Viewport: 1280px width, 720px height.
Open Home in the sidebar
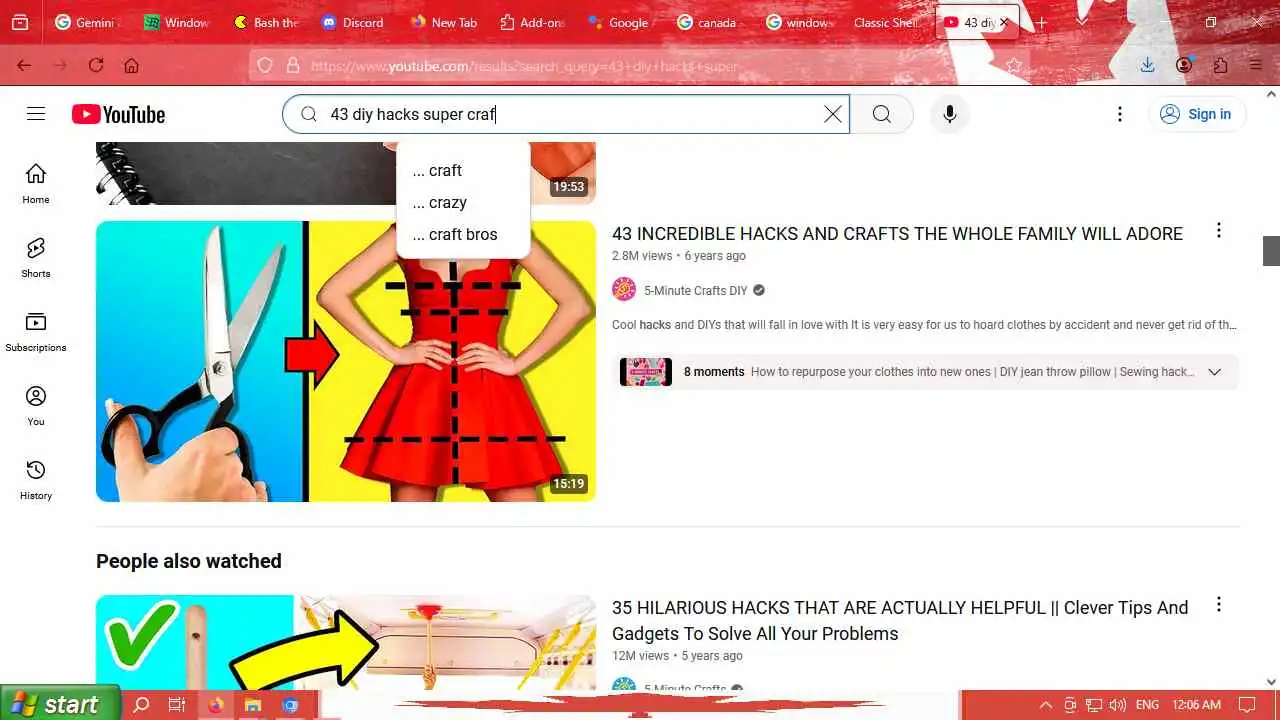point(36,184)
